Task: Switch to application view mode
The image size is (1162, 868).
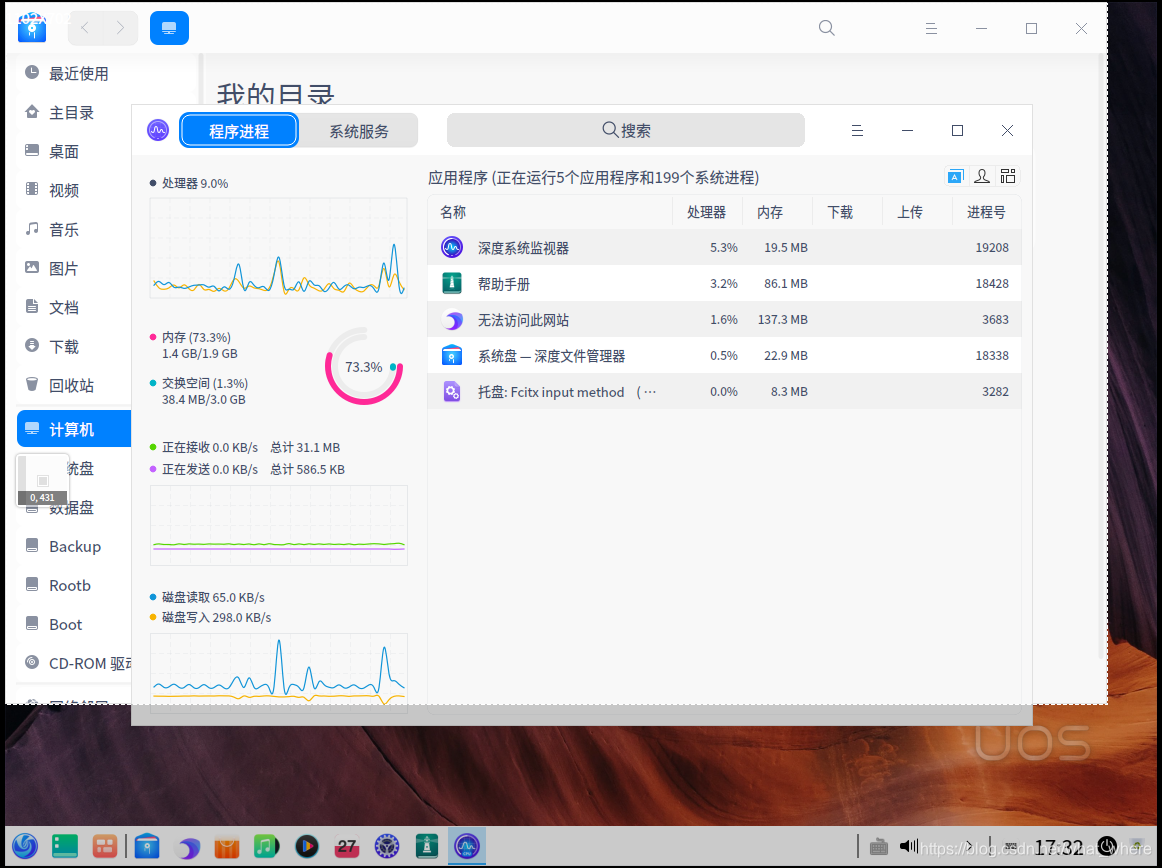Action: click(955, 175)
